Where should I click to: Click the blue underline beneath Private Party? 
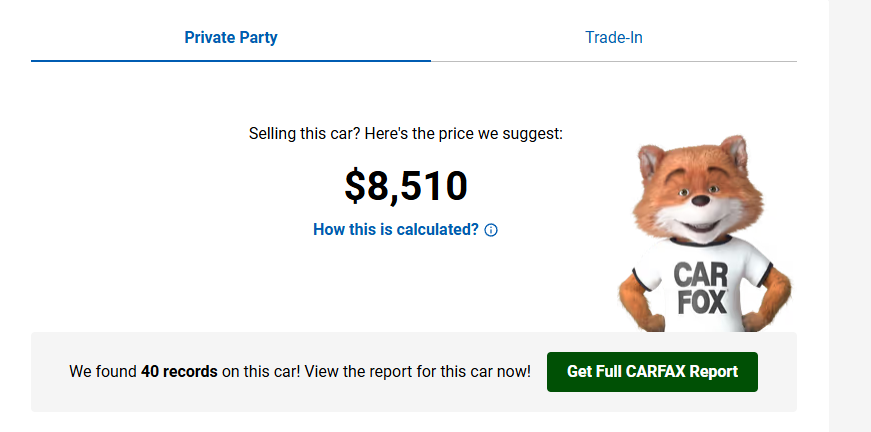(231, 61)
